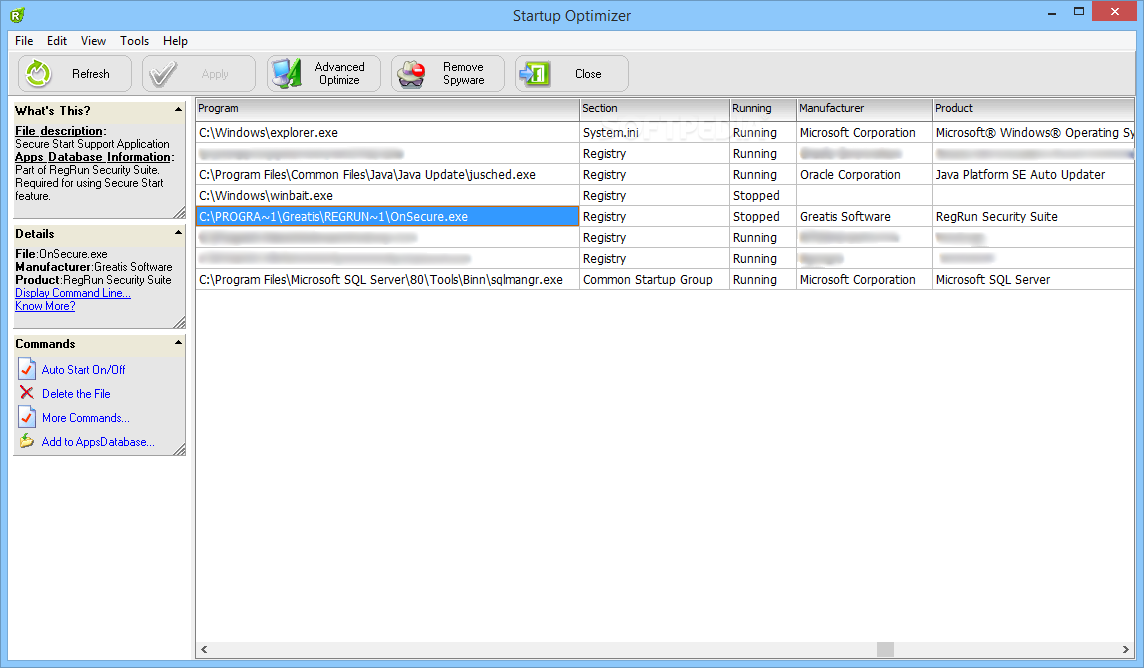The width and height of the screenshot is (1144, 668).
Task: Click the Auto Start On/Off command link
Action: coord(83,370)
